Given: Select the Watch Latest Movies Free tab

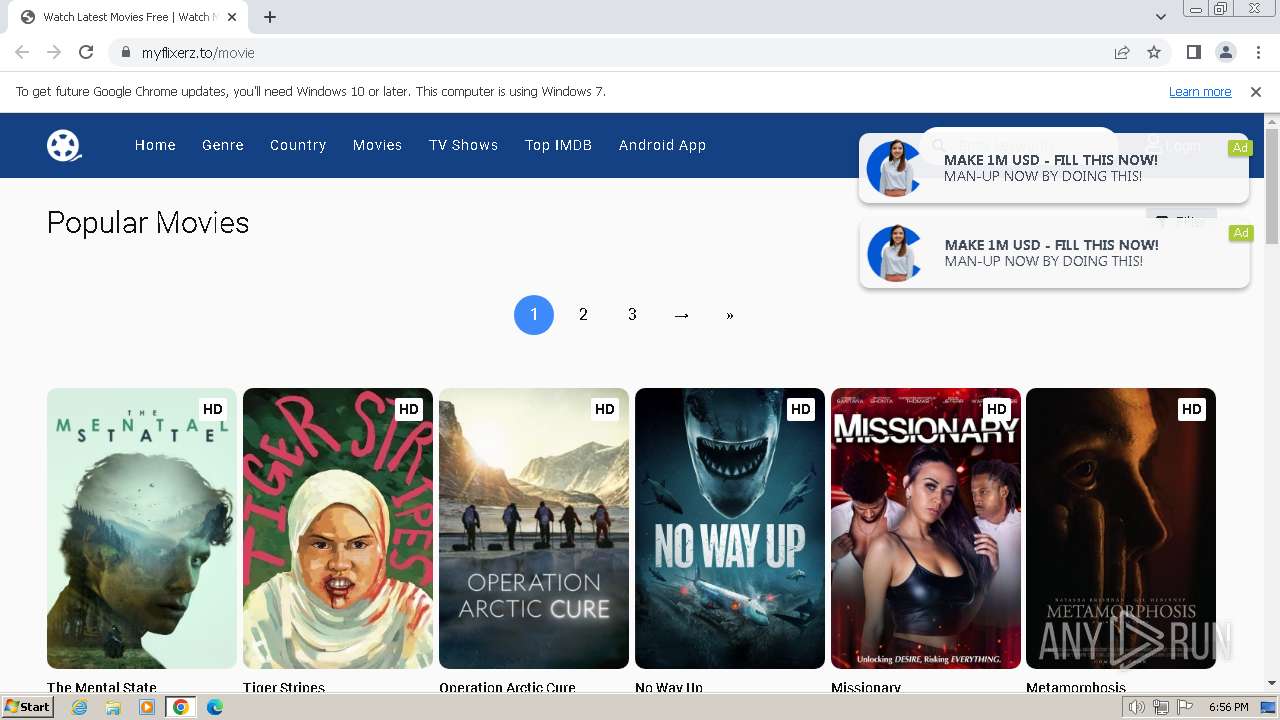Looking at the screenshot, I should tap(128, 17).
